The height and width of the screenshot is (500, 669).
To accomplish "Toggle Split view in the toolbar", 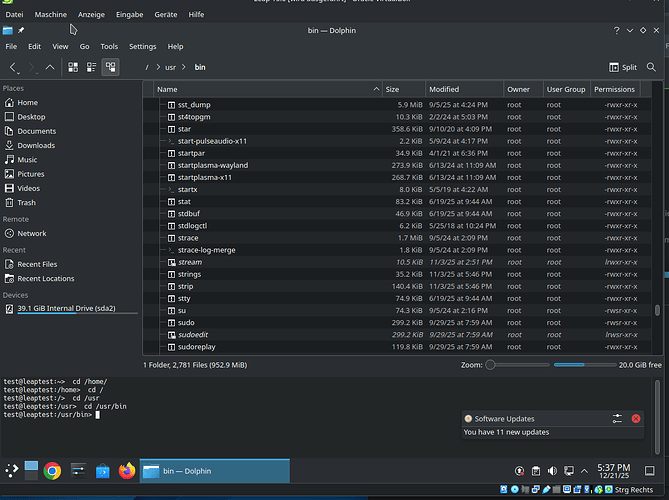I will [x=621, y=67].
